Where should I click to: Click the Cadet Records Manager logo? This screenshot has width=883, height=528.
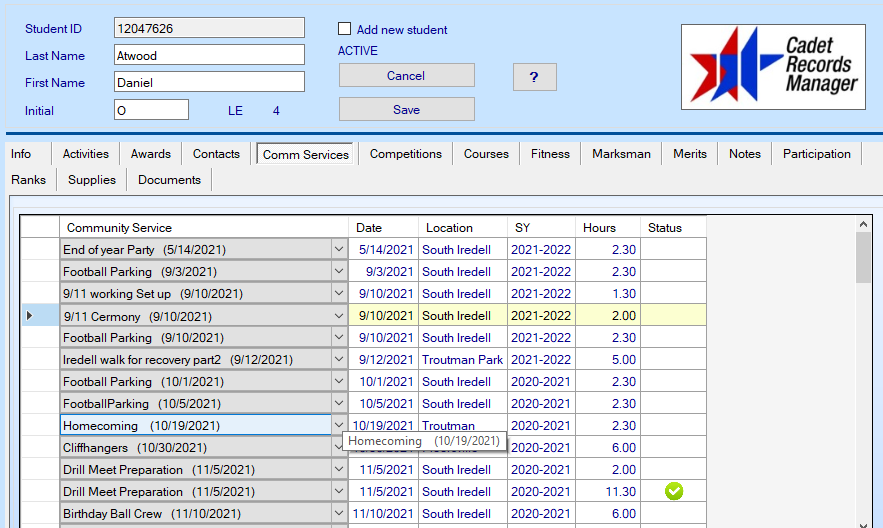click(773, 67)
